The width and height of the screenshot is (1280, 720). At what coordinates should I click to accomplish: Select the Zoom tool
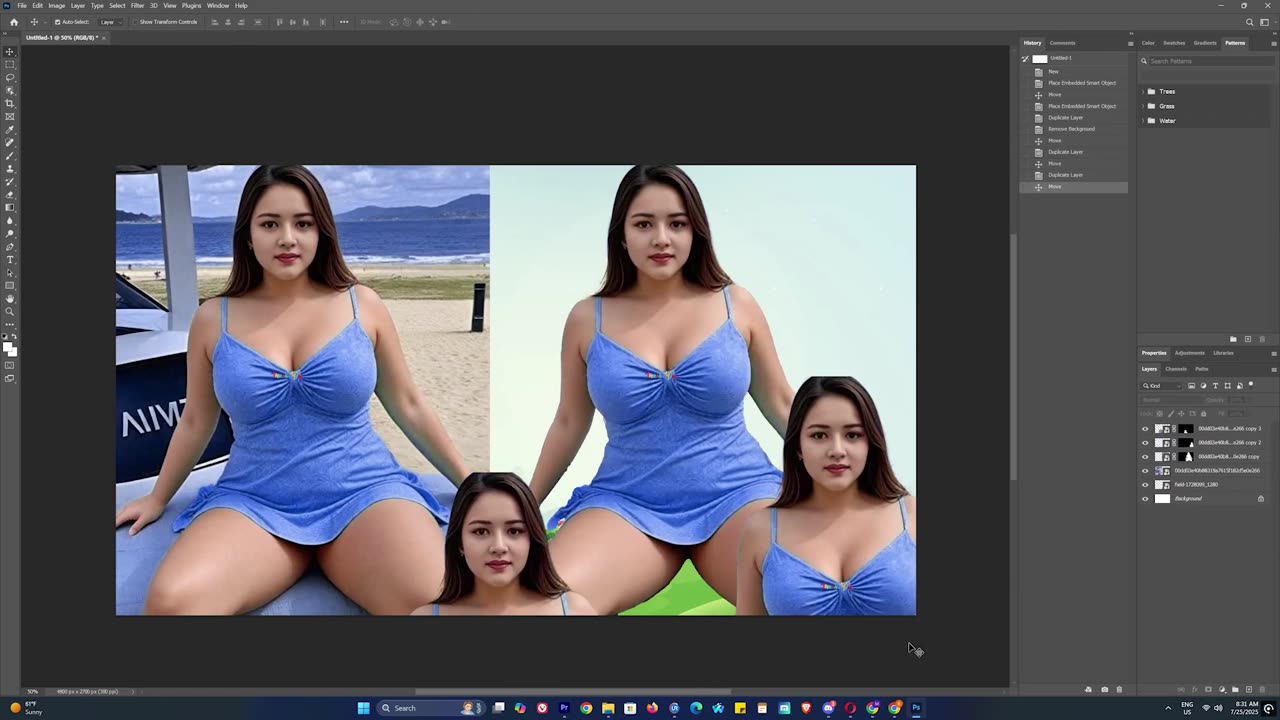click(x=10, y=311)
